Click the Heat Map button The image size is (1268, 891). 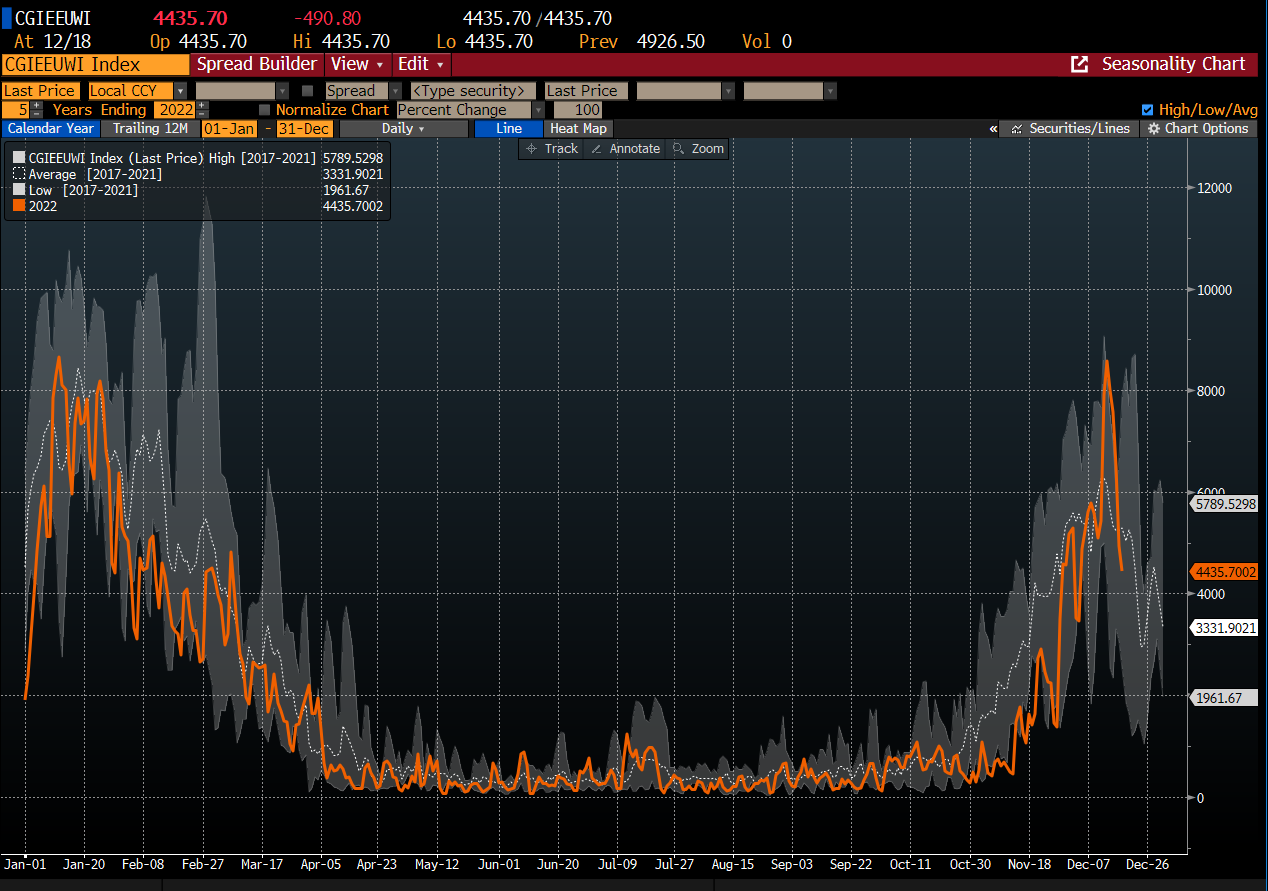pos(578,128)
